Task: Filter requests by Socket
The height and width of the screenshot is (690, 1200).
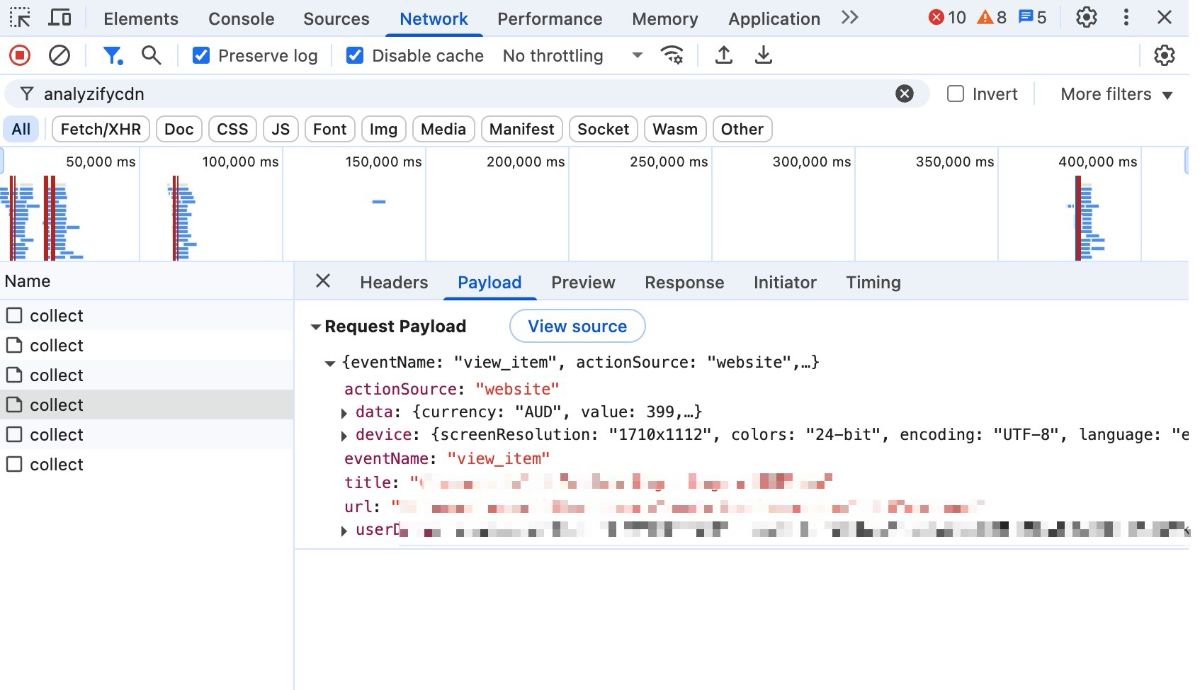Action: (x=603, y=129)
